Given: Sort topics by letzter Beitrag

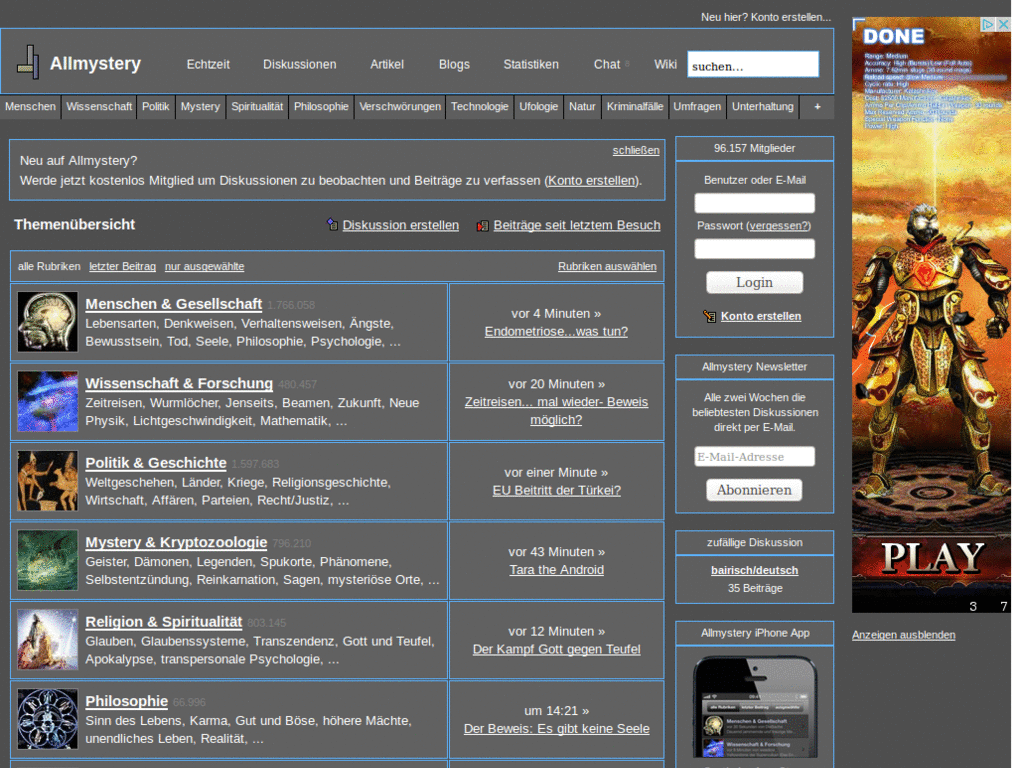Looking at the screenshot, I should coord(122,266).
